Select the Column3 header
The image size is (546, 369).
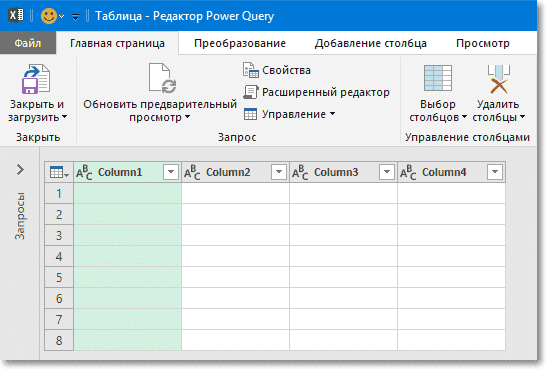(336, 172)
